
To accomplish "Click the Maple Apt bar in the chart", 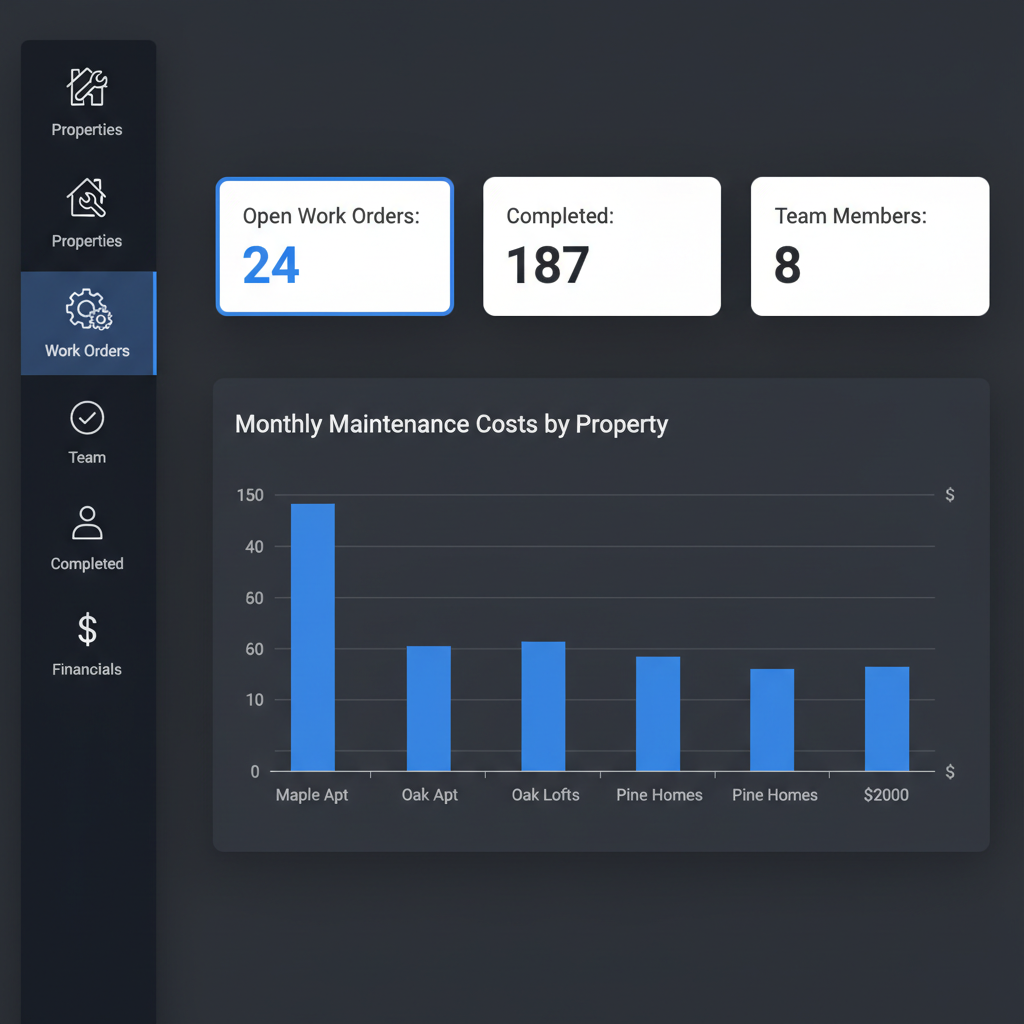I will (313, 637).
